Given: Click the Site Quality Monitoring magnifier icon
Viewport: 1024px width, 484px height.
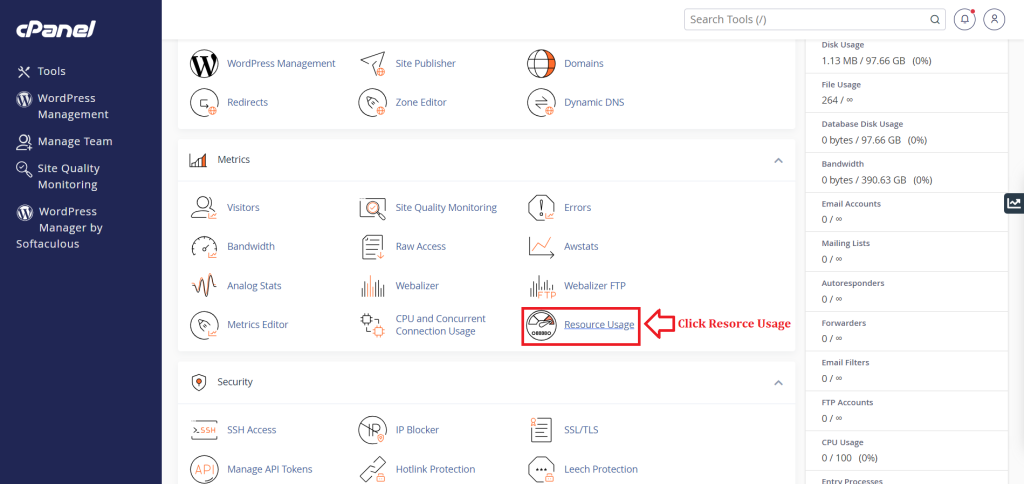Looking at the screenshot, I should point(373,208).
